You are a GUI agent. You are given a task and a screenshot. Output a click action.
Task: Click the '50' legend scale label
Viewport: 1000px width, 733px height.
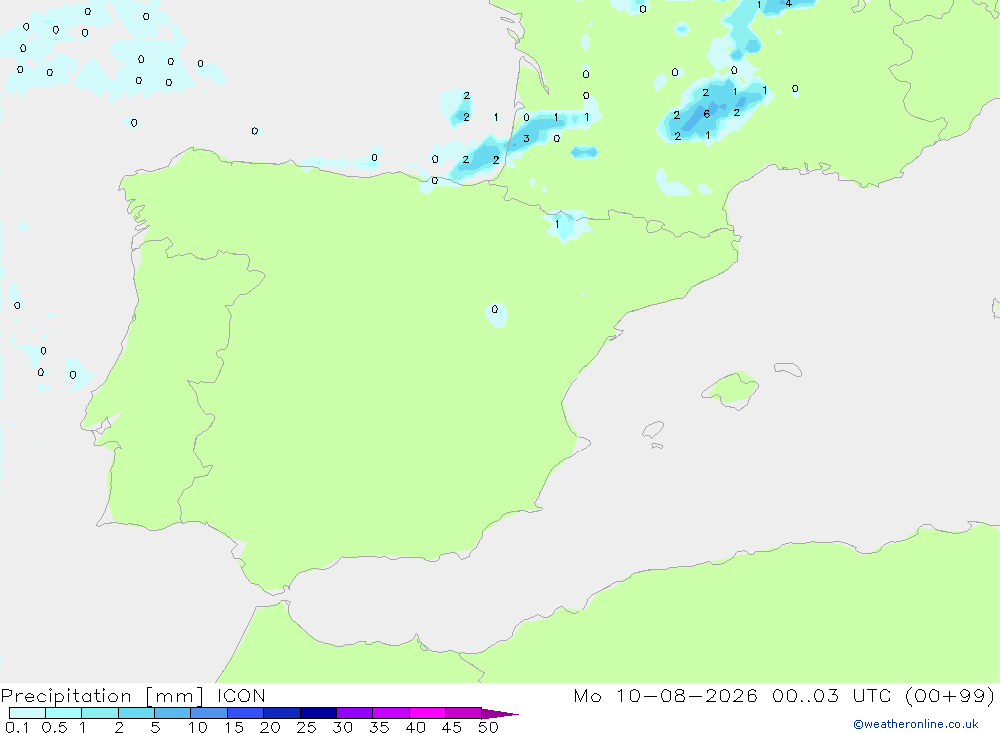coord(488,727)
